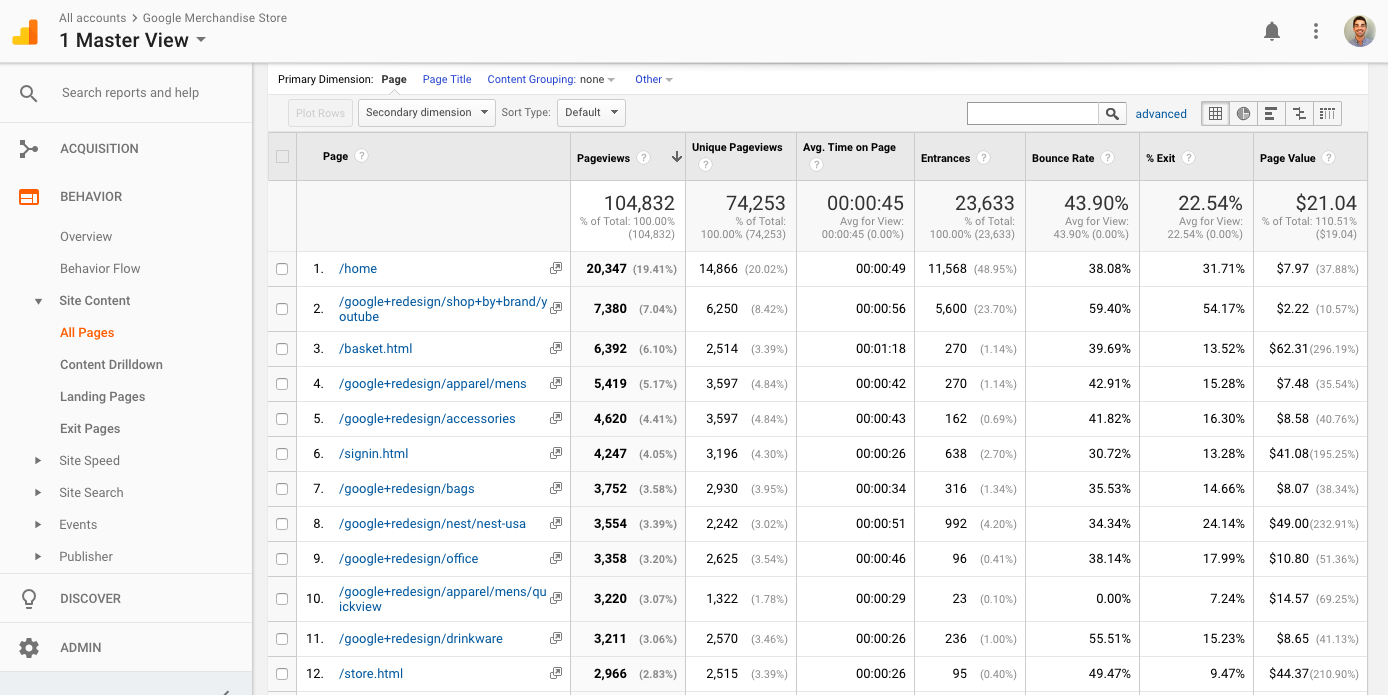Toggle the select-all header checkbox

pyautogui.click(x=282, y=157)
